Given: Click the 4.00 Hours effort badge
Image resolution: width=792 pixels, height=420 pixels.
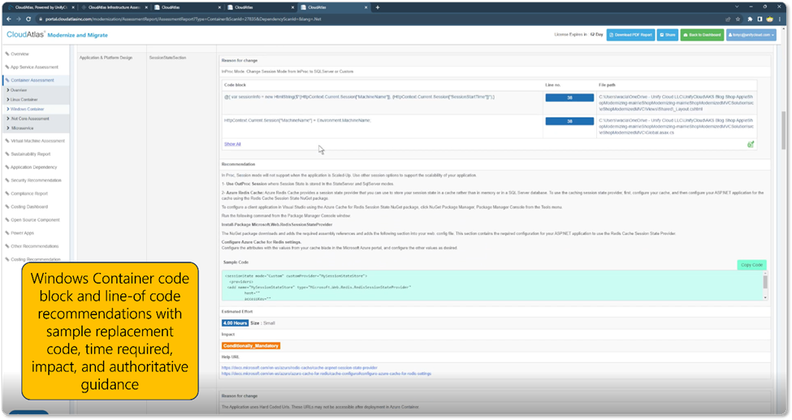Looking at the screenshot, I should (x=235, y=323).
